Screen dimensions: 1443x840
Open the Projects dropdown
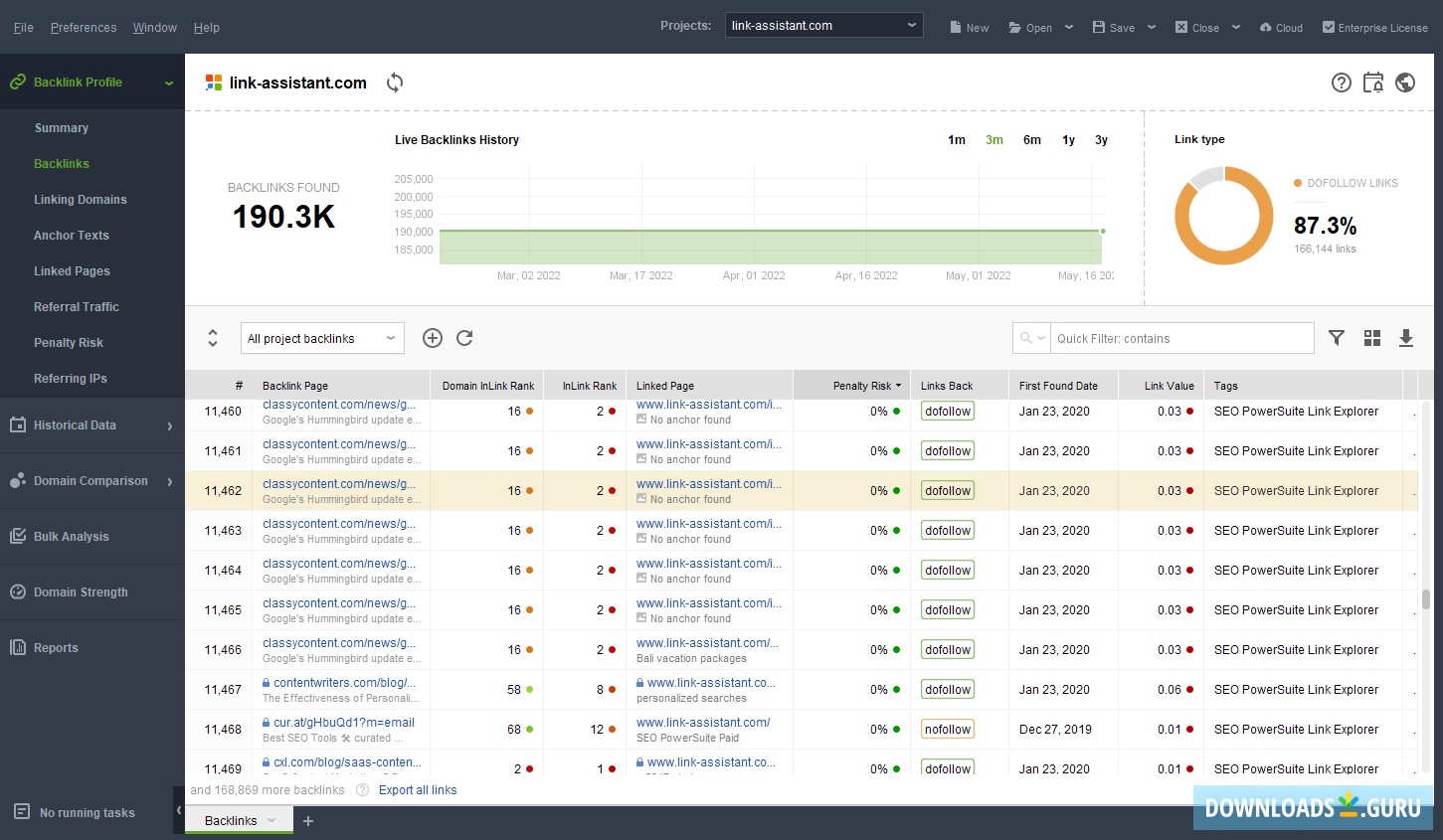824,26
